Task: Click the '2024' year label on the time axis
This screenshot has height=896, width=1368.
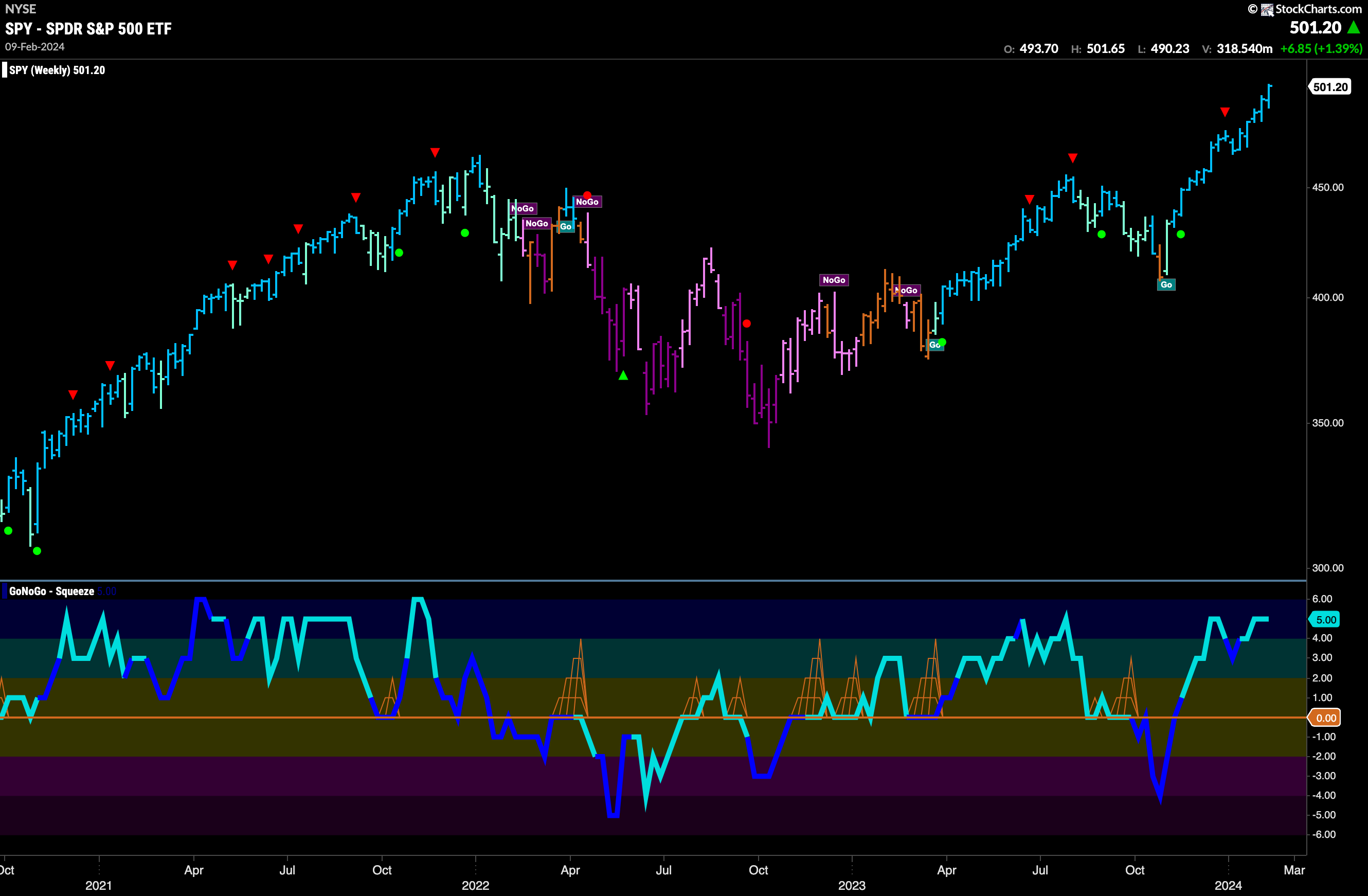Action: (x=1228, y=886)
